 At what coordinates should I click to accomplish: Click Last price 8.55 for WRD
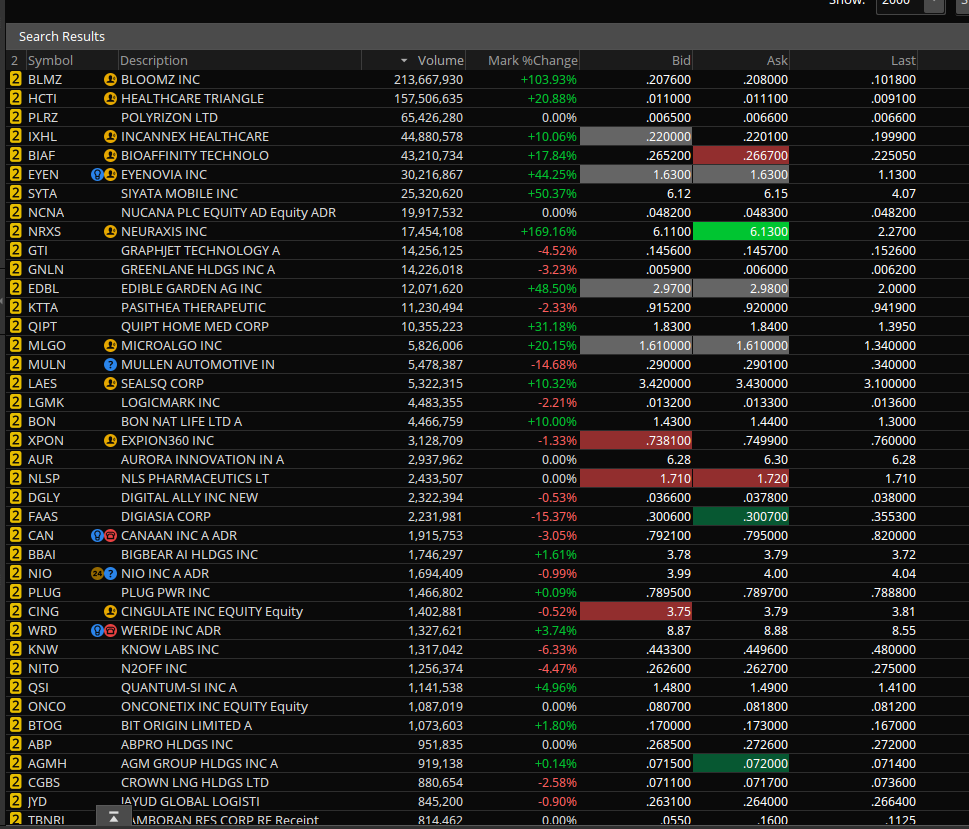click(903, 631)
